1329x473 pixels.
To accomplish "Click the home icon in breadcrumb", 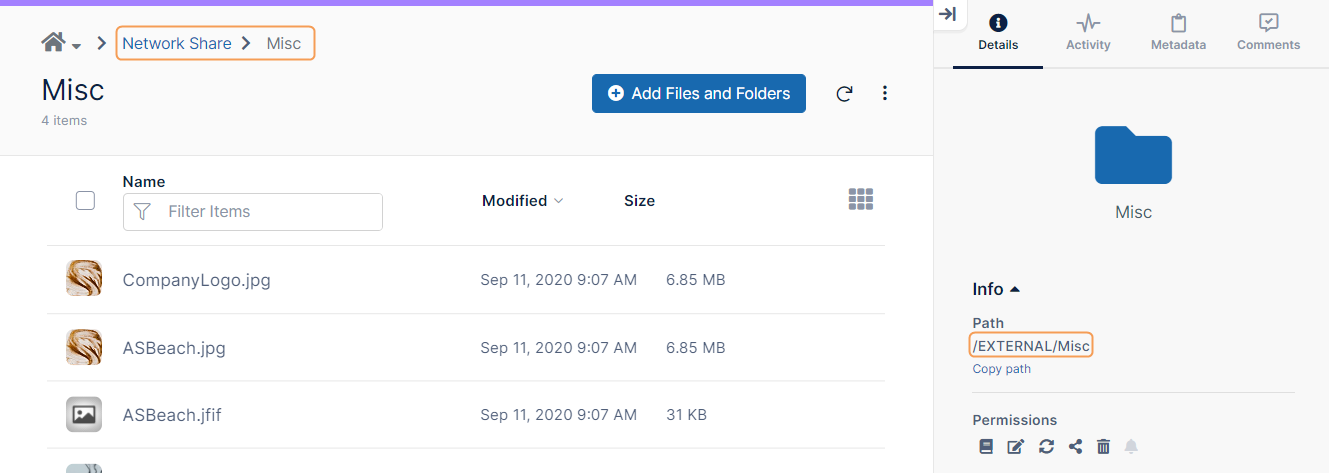I will click(53, 42).
